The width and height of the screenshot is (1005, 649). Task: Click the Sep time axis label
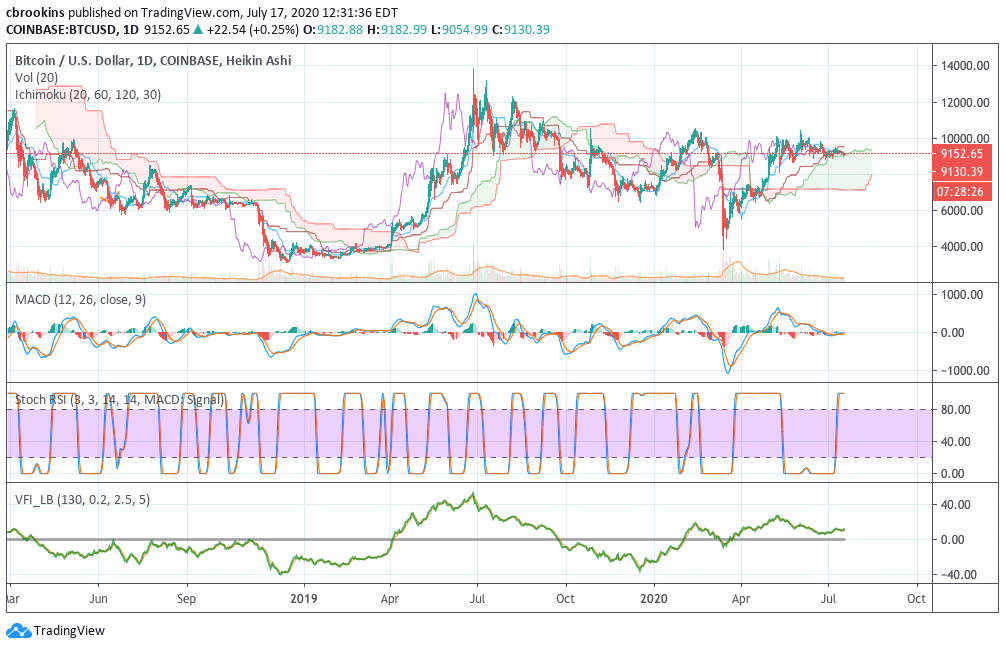[x=186, y=598]
